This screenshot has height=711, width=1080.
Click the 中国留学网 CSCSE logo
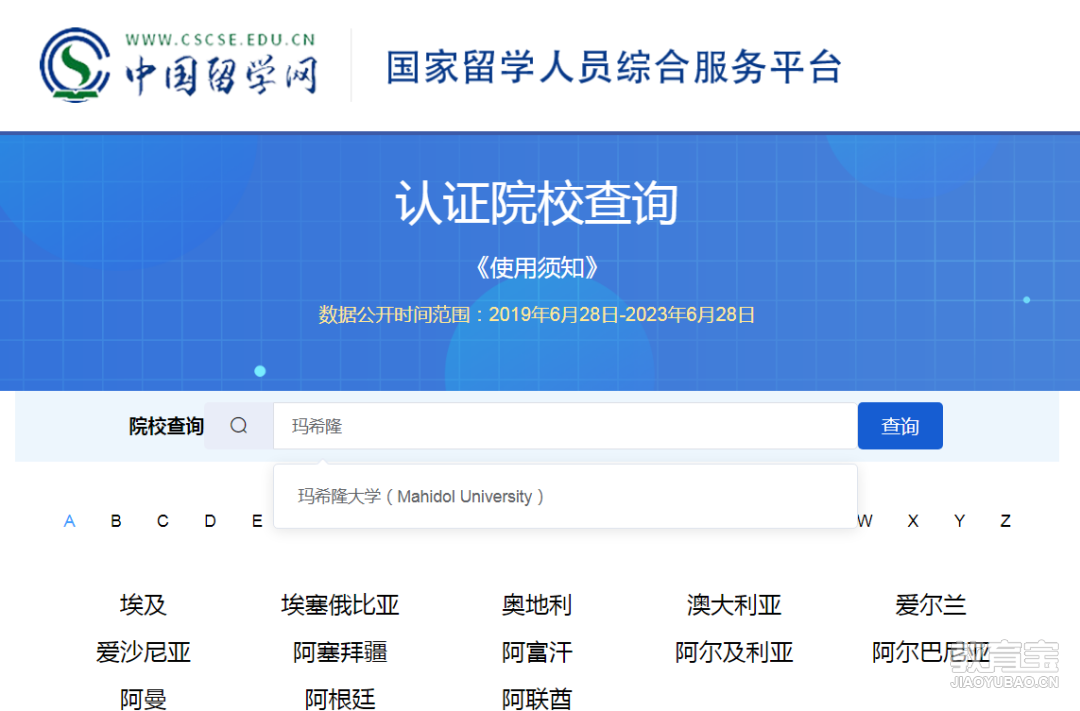pos(178,65)
